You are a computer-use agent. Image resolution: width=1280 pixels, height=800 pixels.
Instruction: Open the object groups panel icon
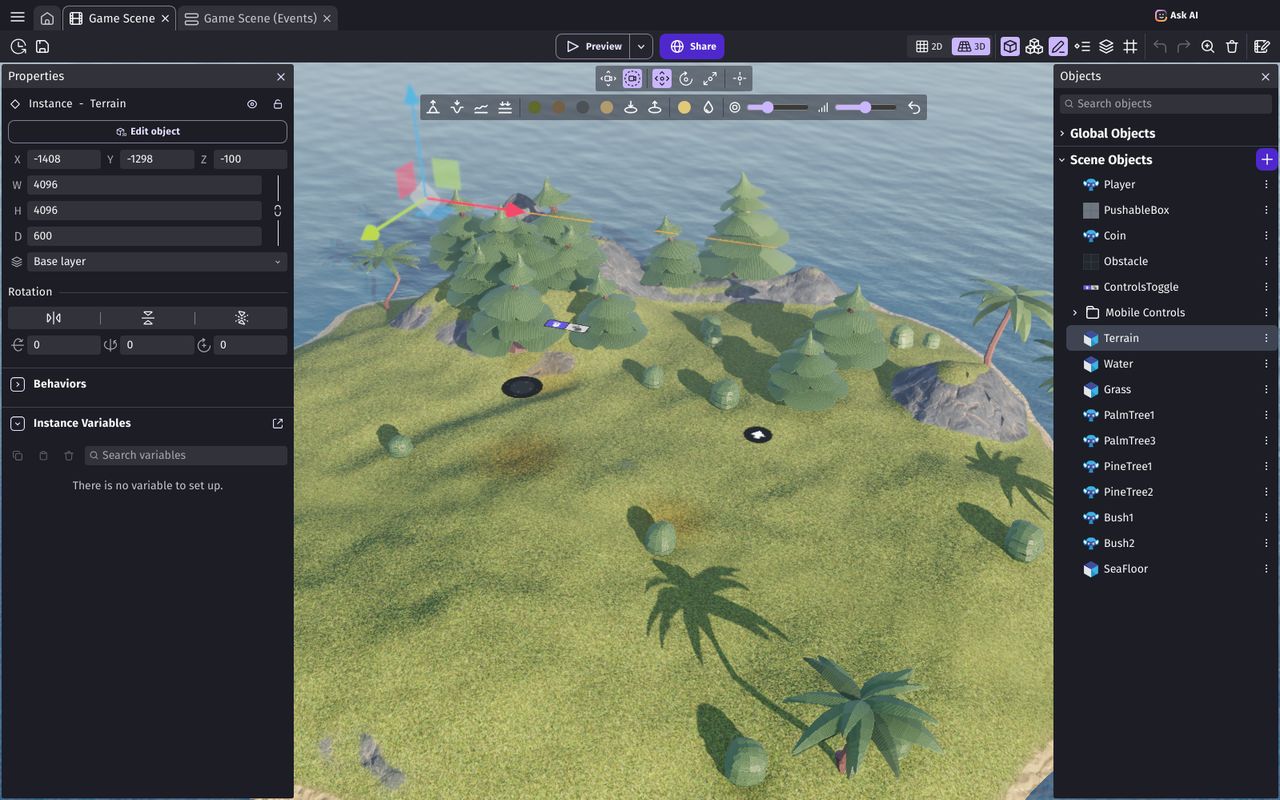click(1034, 46)
